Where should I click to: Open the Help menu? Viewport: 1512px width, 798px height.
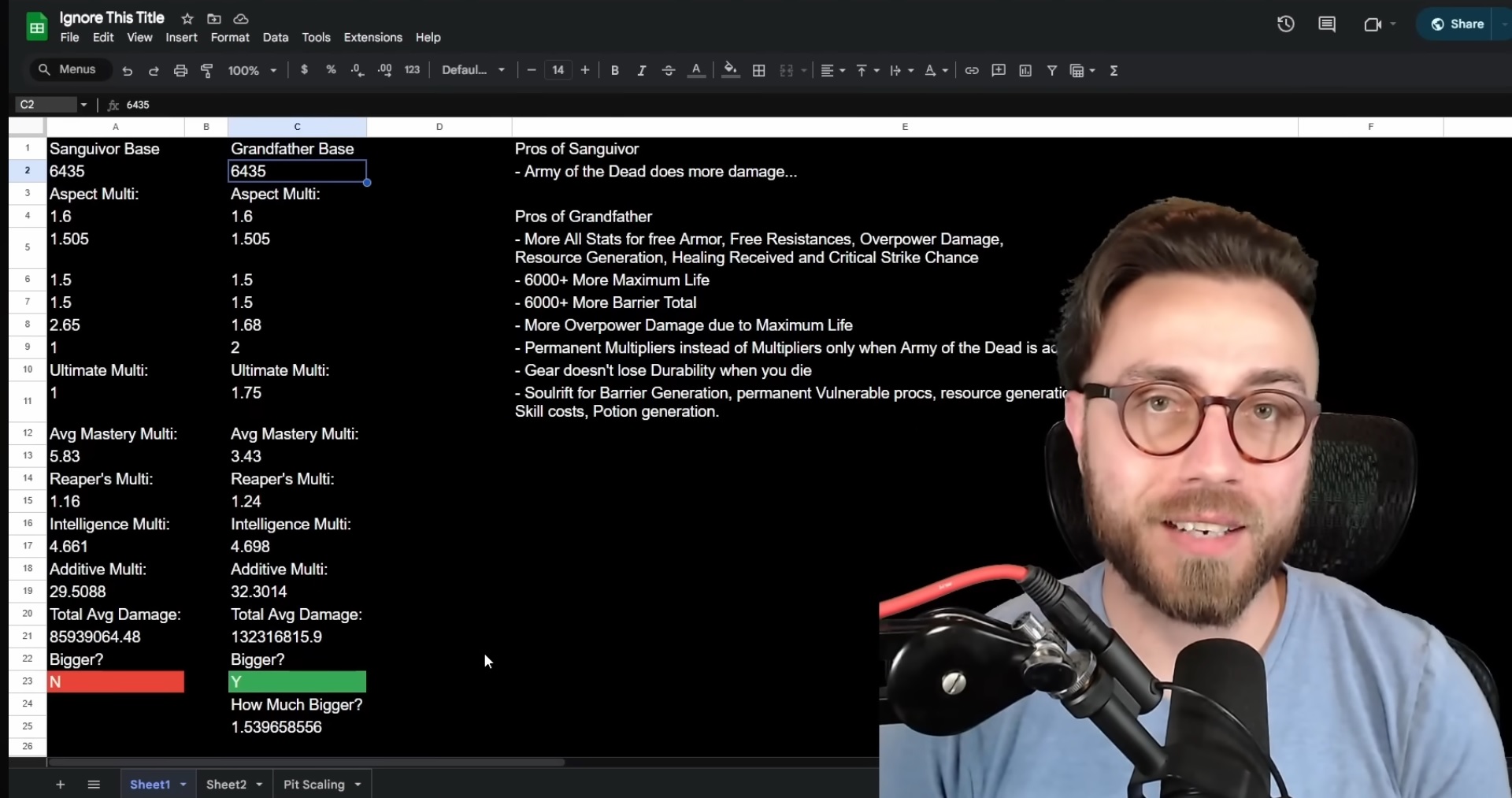point(428,37)
